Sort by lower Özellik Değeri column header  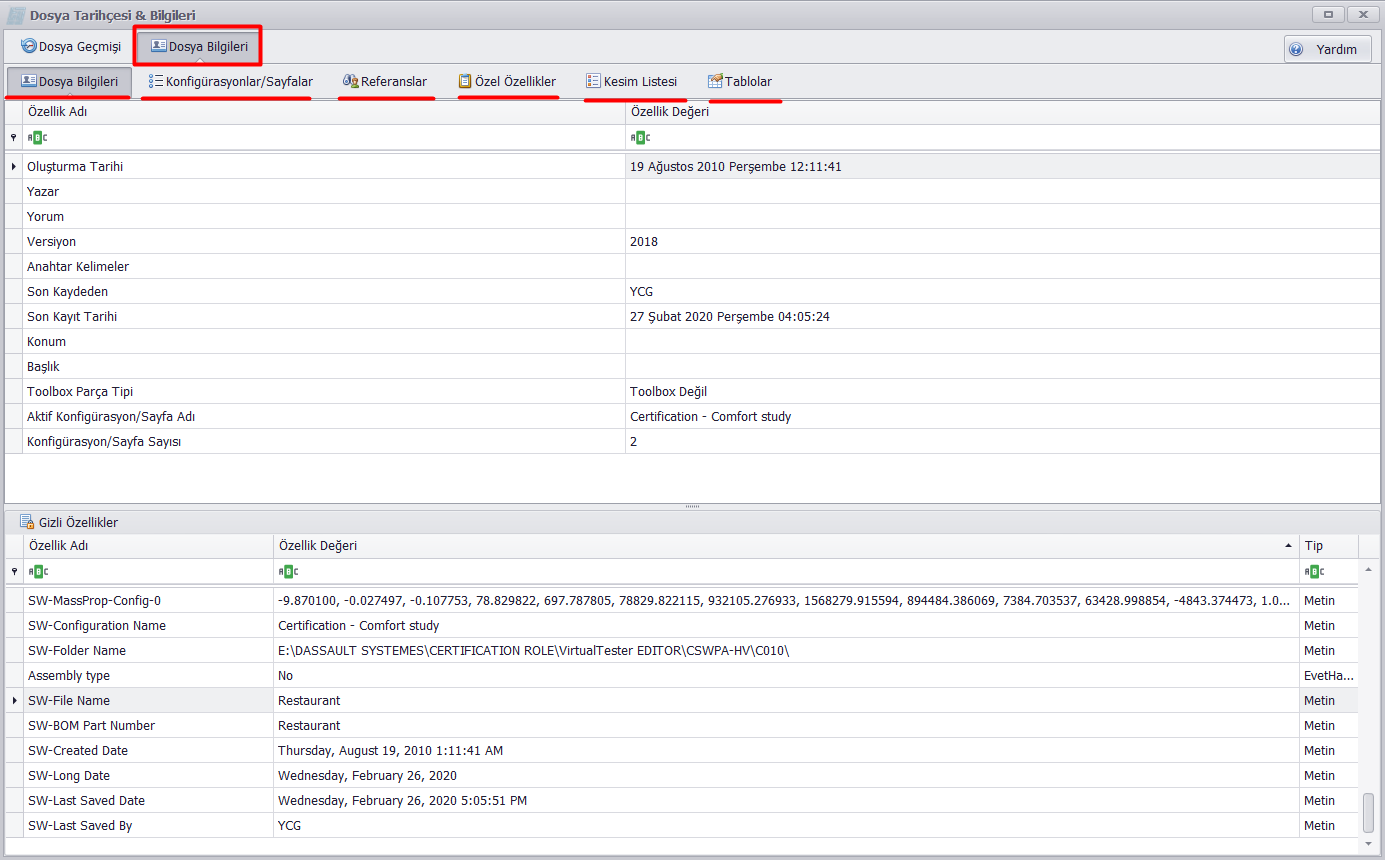pyautogui.click(x=786, y=546)
